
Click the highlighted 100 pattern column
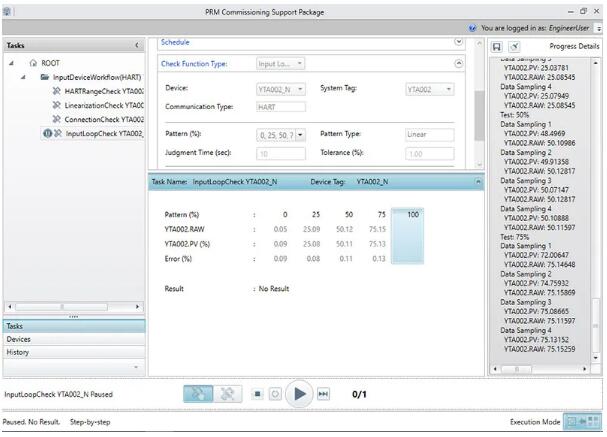coord(407,236)
